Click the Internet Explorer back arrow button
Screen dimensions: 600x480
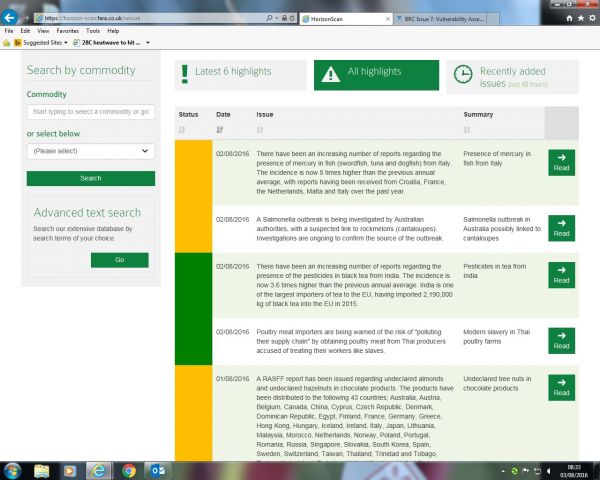click(11, 18)
